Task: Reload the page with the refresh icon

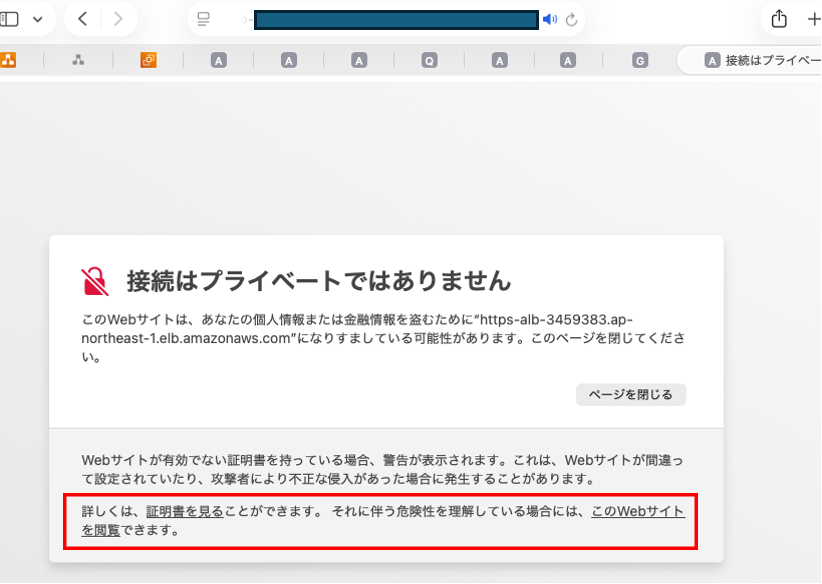Action: [571, 20]
